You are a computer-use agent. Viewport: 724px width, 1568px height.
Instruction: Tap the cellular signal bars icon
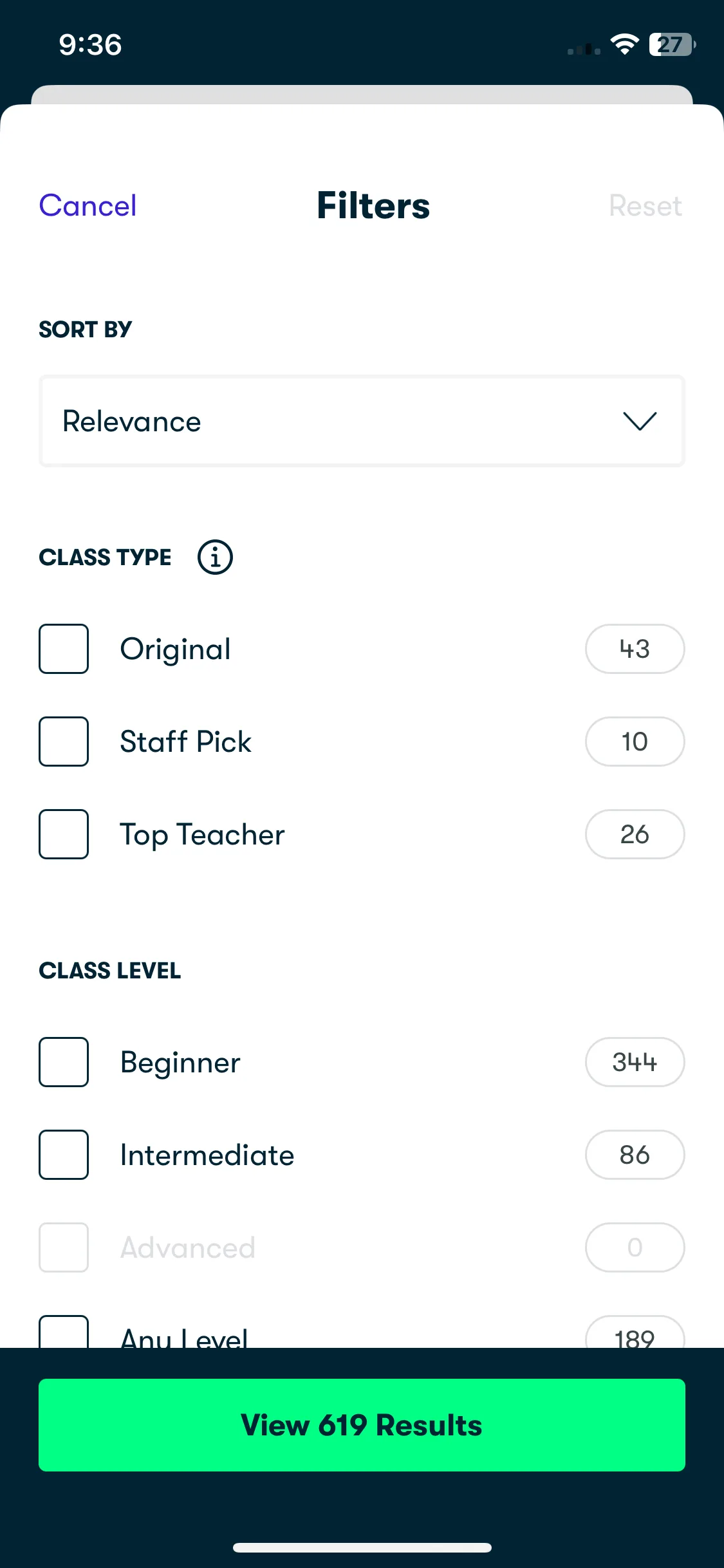(584, 49)
